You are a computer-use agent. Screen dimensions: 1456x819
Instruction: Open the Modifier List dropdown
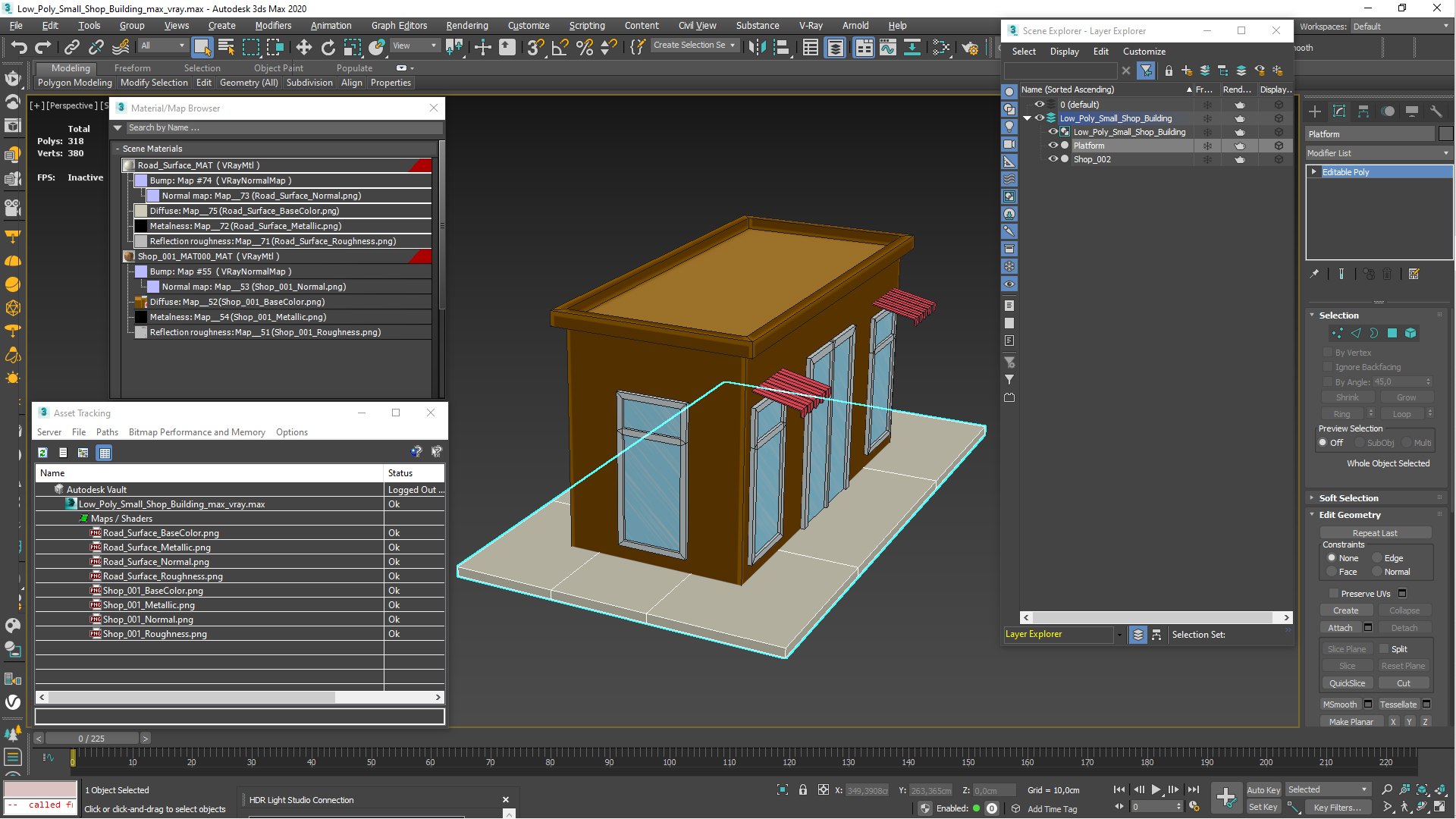tap(1378, 153)
